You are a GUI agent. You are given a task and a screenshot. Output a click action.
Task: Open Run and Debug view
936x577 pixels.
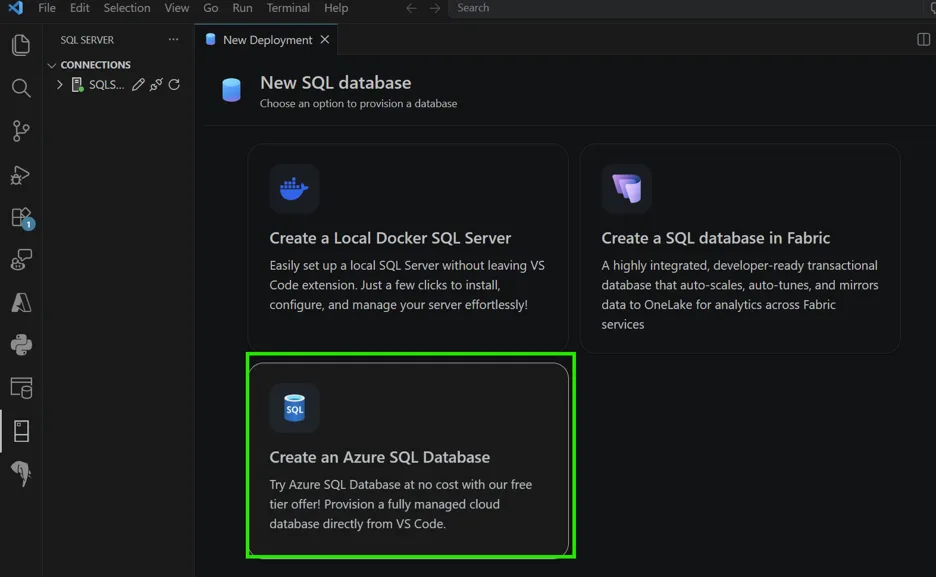21,174
